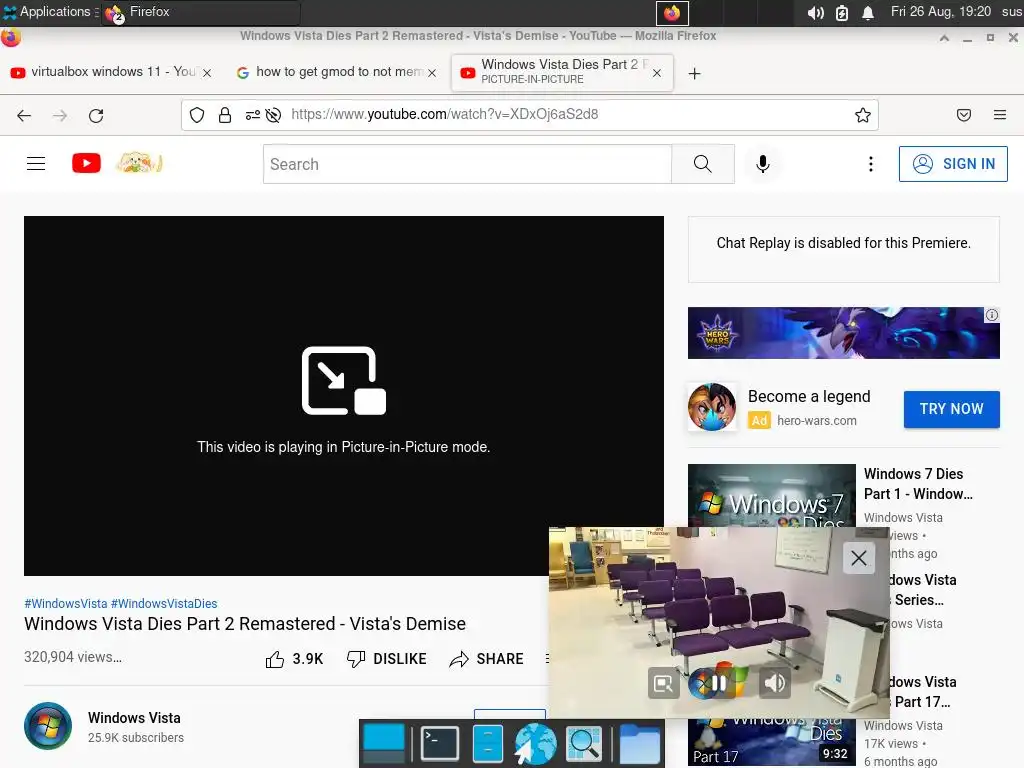Go to YouTube home via logo

coord(86,163)
